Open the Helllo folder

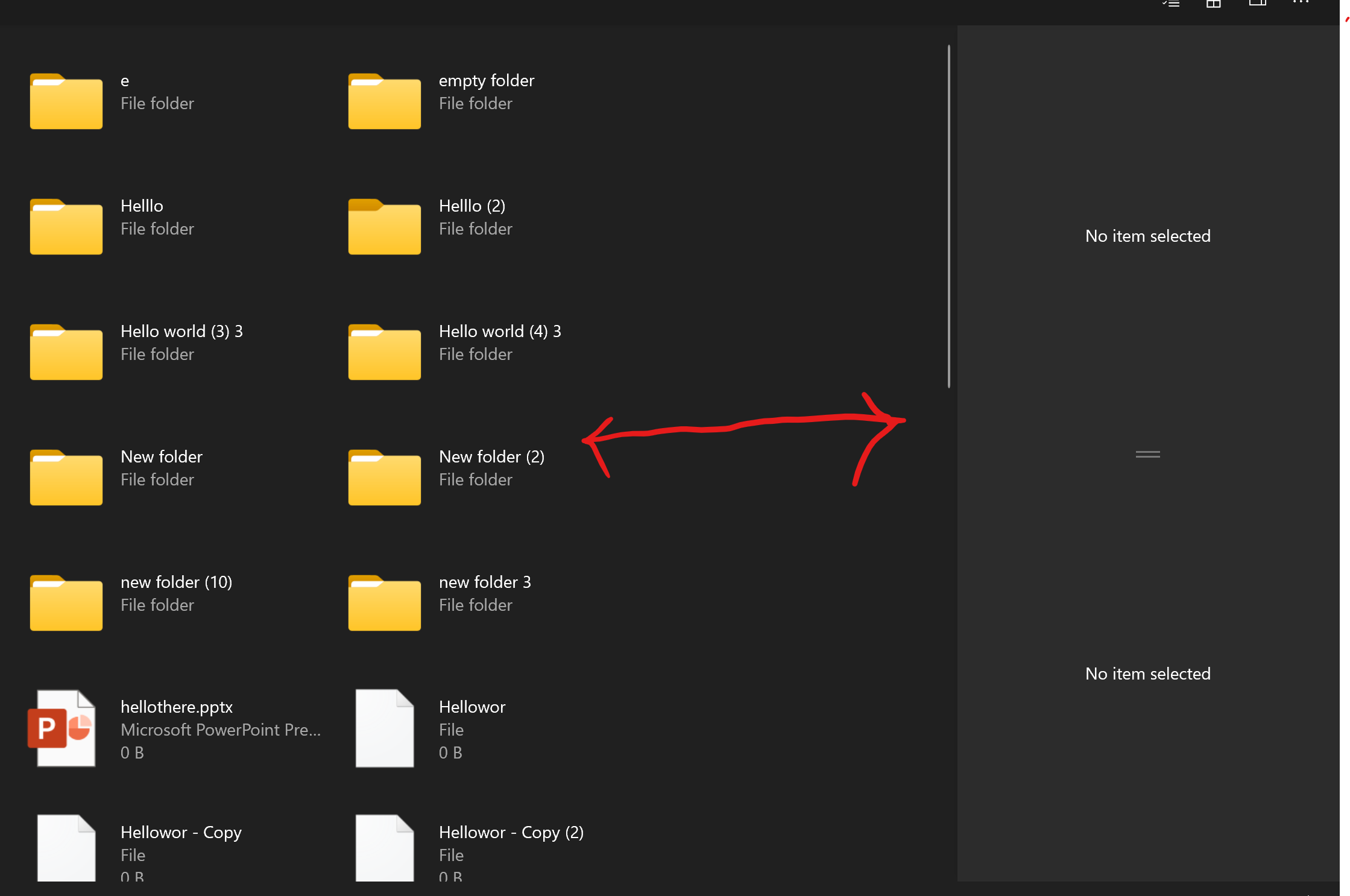tap(66, 226)
